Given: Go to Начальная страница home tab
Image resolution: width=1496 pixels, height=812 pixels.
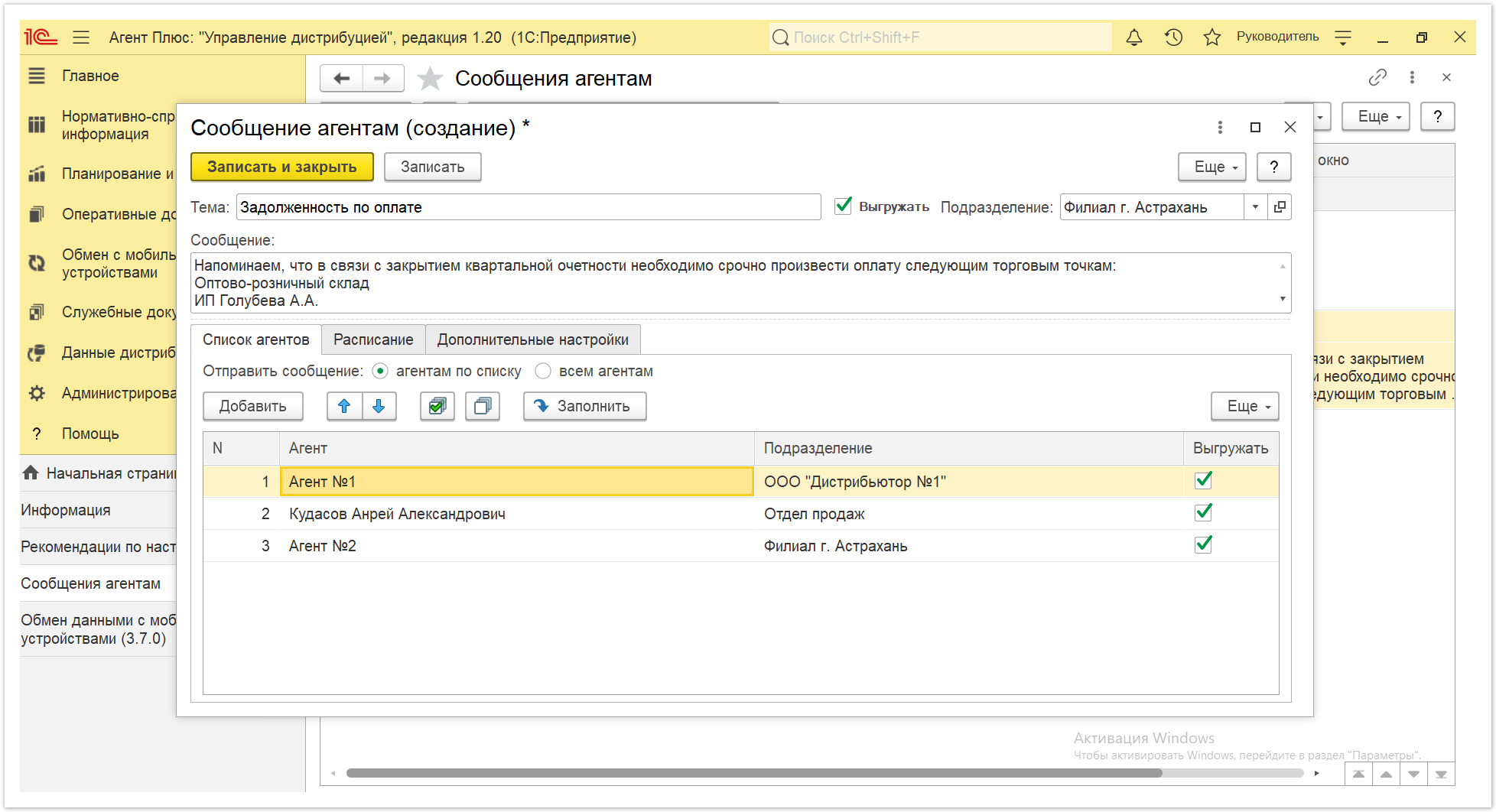Looking at the screenshot, I should pyautogui.click(x=99, y=473).
